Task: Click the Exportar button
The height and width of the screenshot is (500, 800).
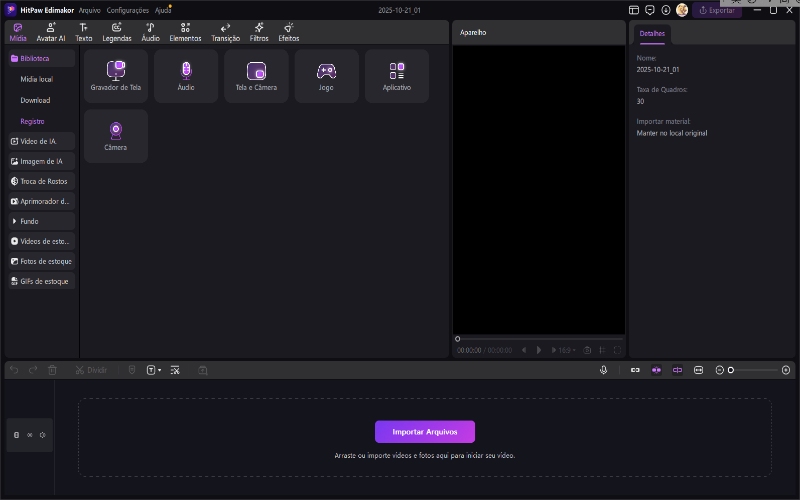Action: (x=717, y=10)
